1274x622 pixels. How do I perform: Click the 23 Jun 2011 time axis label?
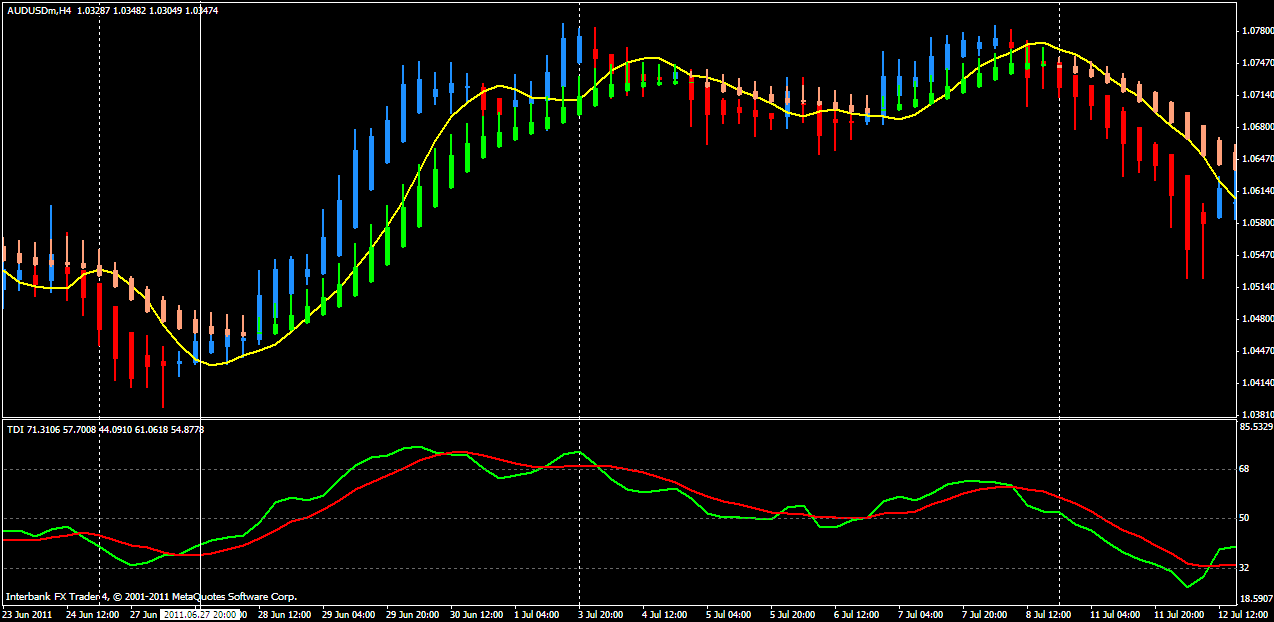pos(27,615)
